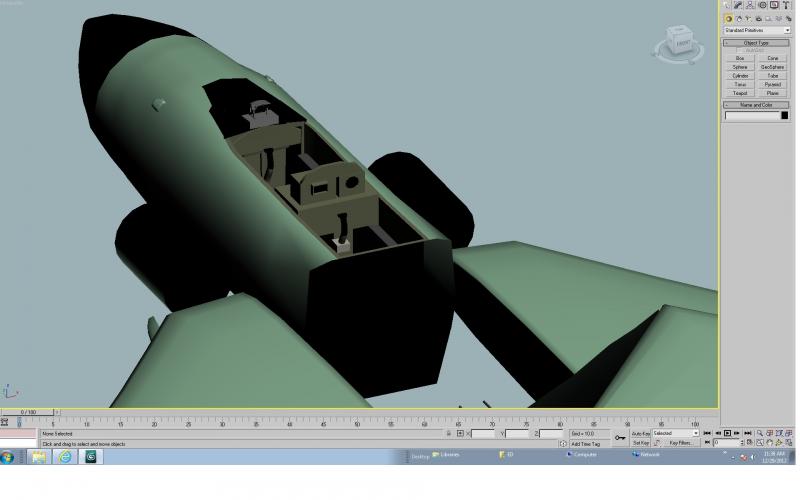Open the Selected key filter dropdown
This screenshot has width=800, height=500.
(x=676, y=433)
